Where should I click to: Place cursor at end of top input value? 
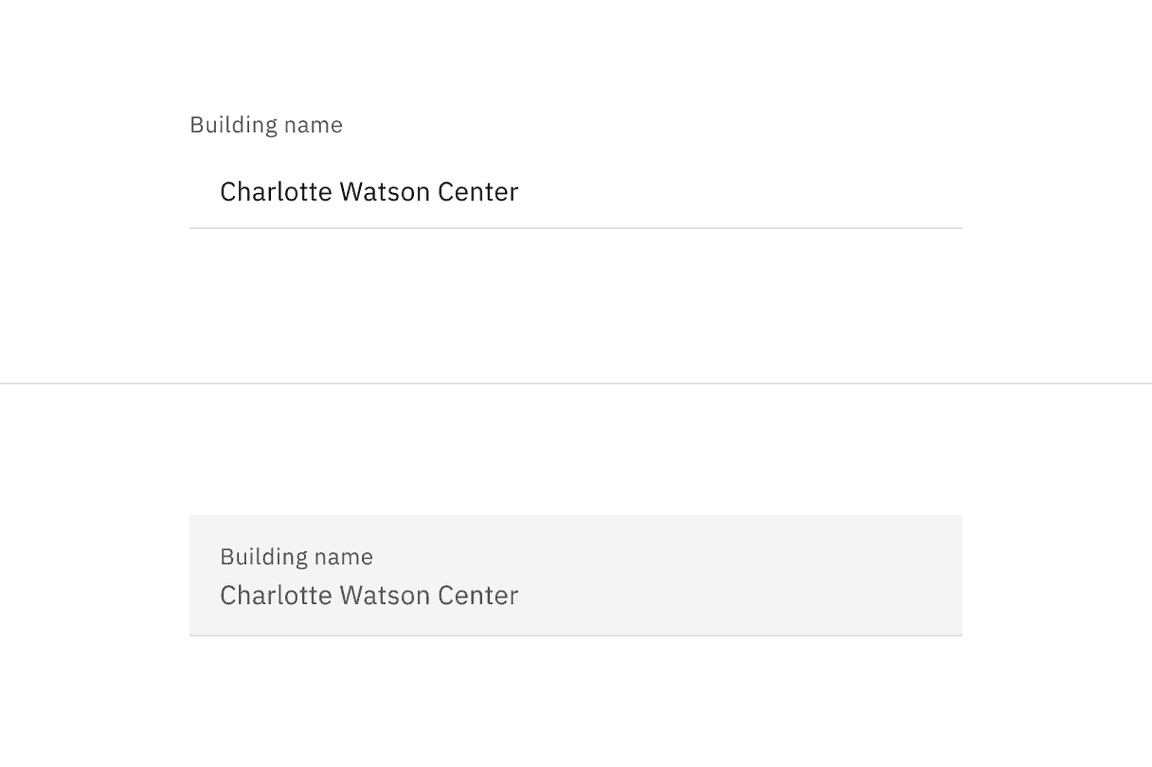click(x=519, y=191)
